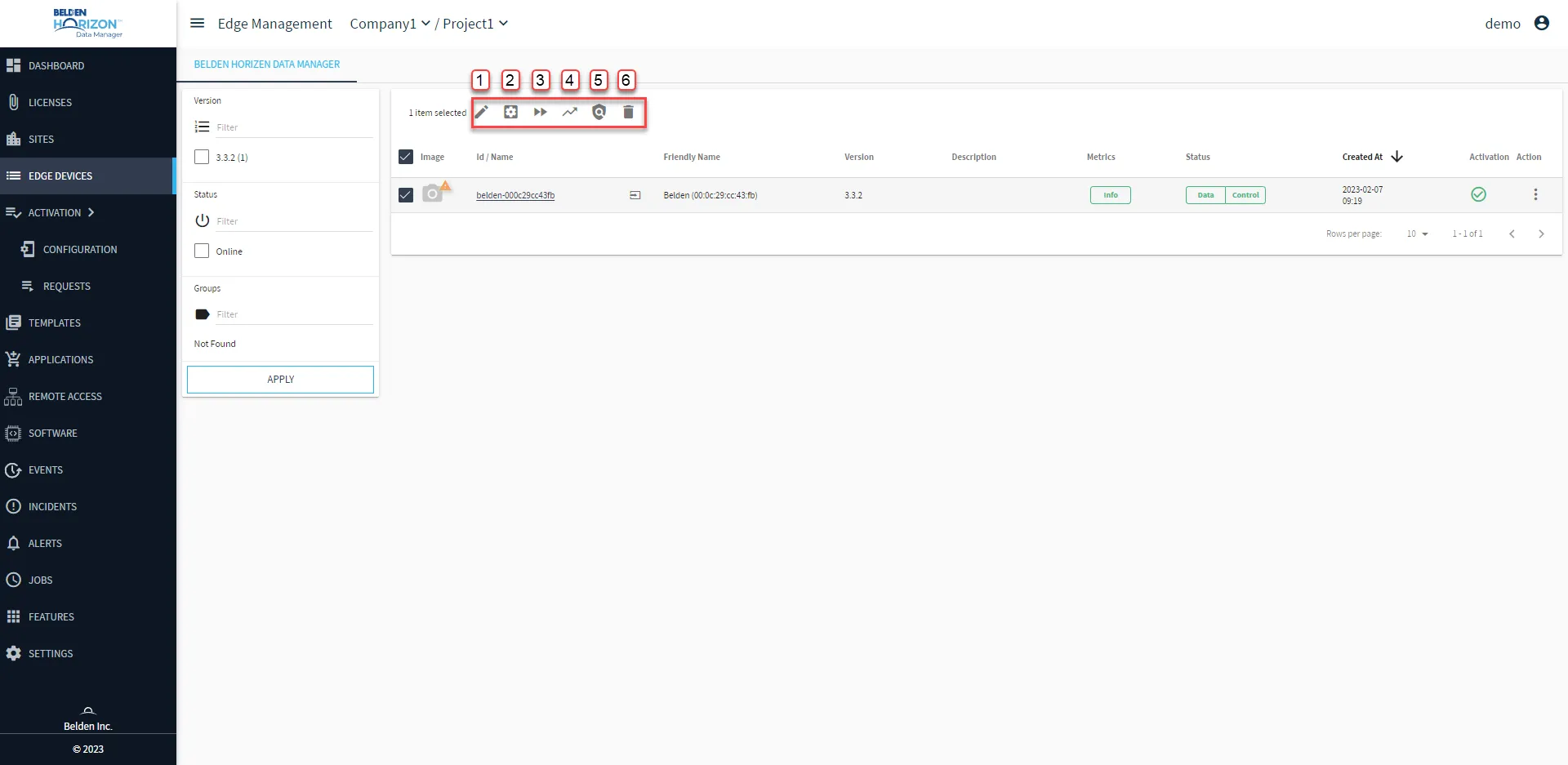Image resolution: width=1568 pixels, height=765 pixels.
Task: Click the Info metrics button
Action: coord(1111,195)
